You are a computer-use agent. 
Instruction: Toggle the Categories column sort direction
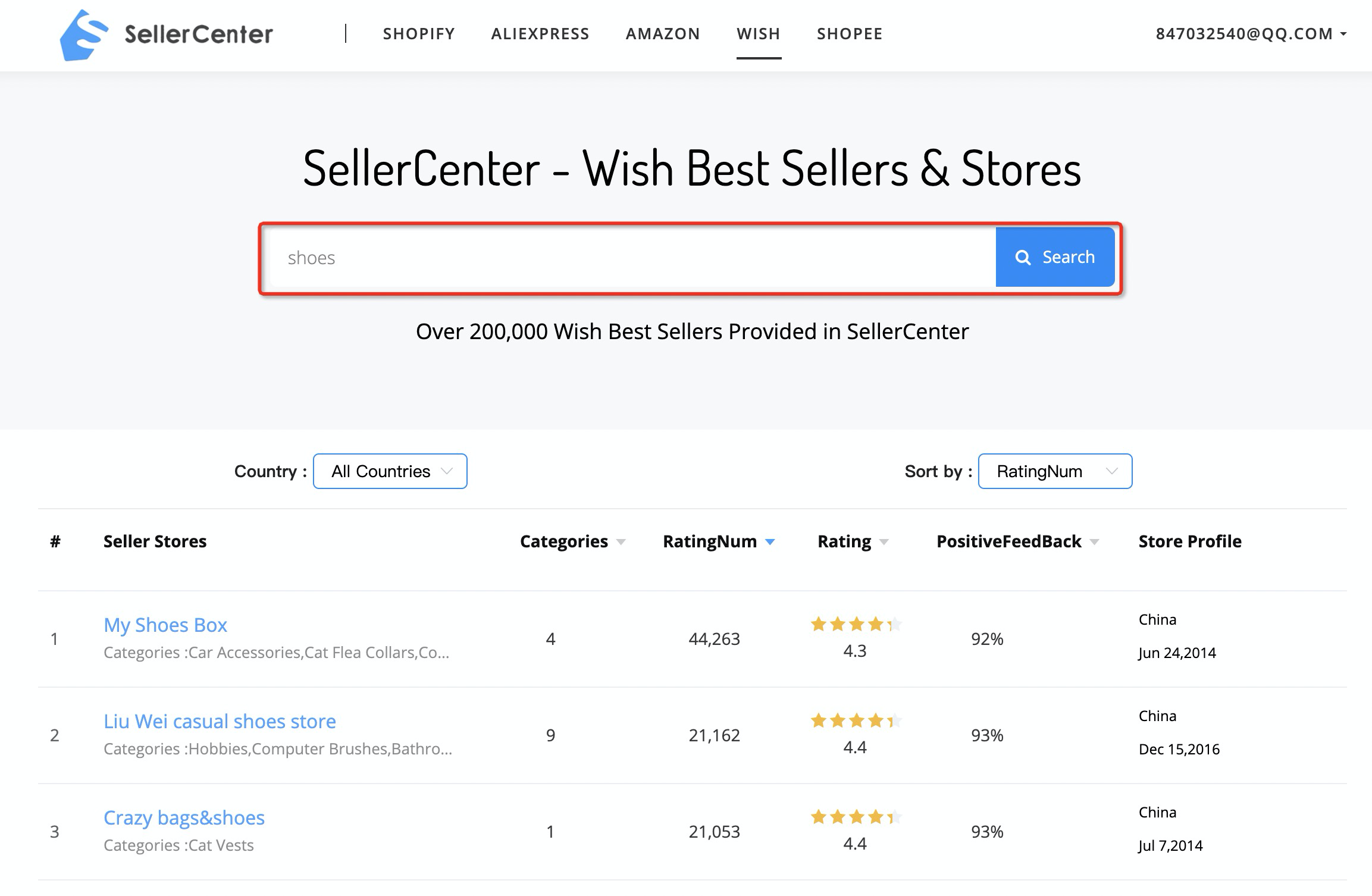pos(620,542)
